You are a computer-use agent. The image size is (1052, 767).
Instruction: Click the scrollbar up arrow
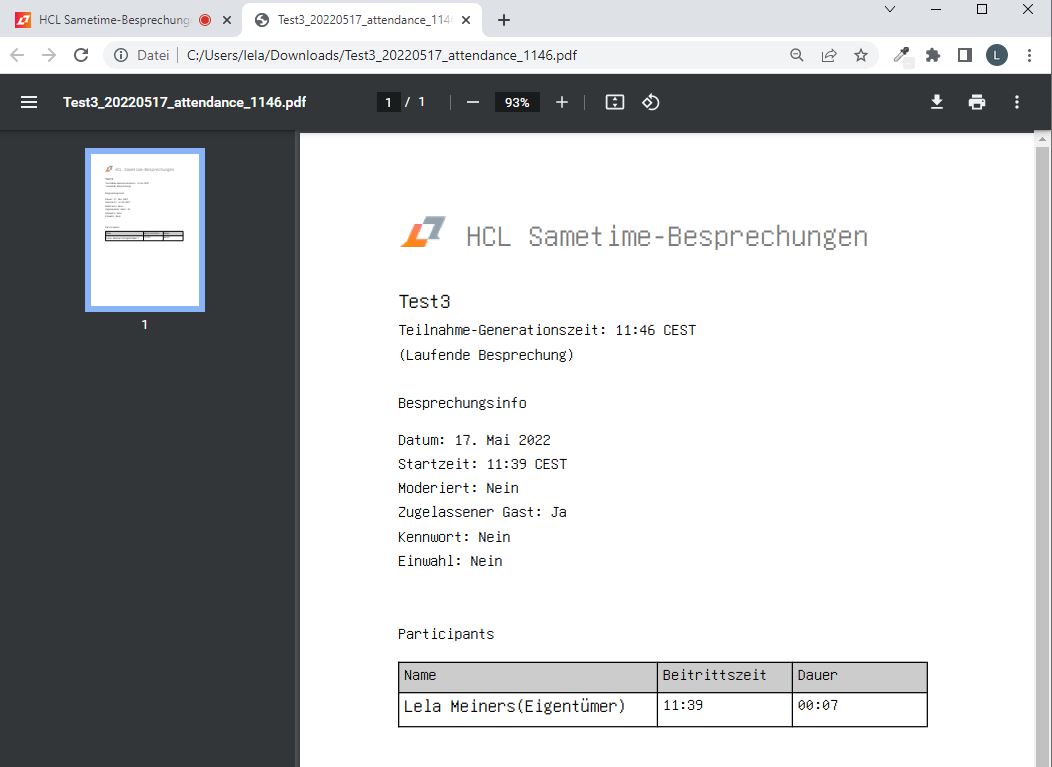click(x=1042, y=140)
